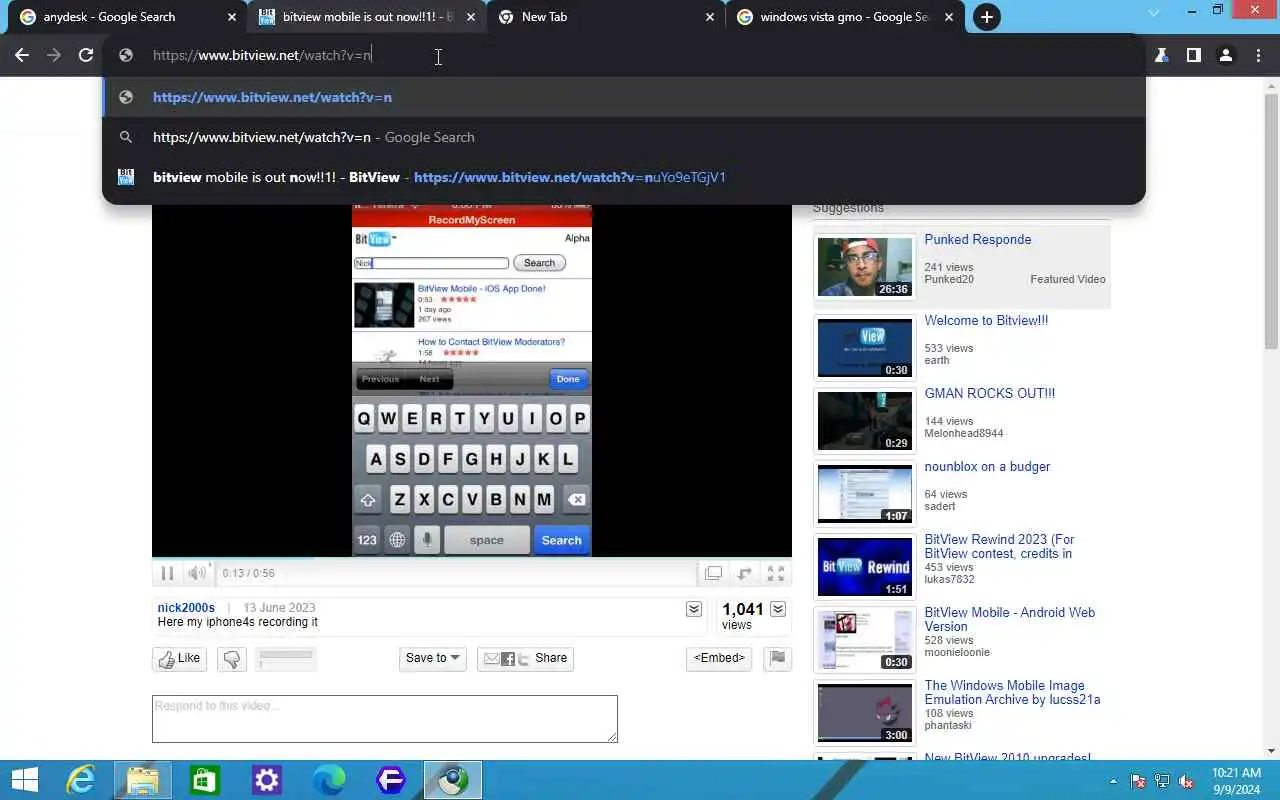Click the loop/repeat arrow player icon

coord(744,573)
